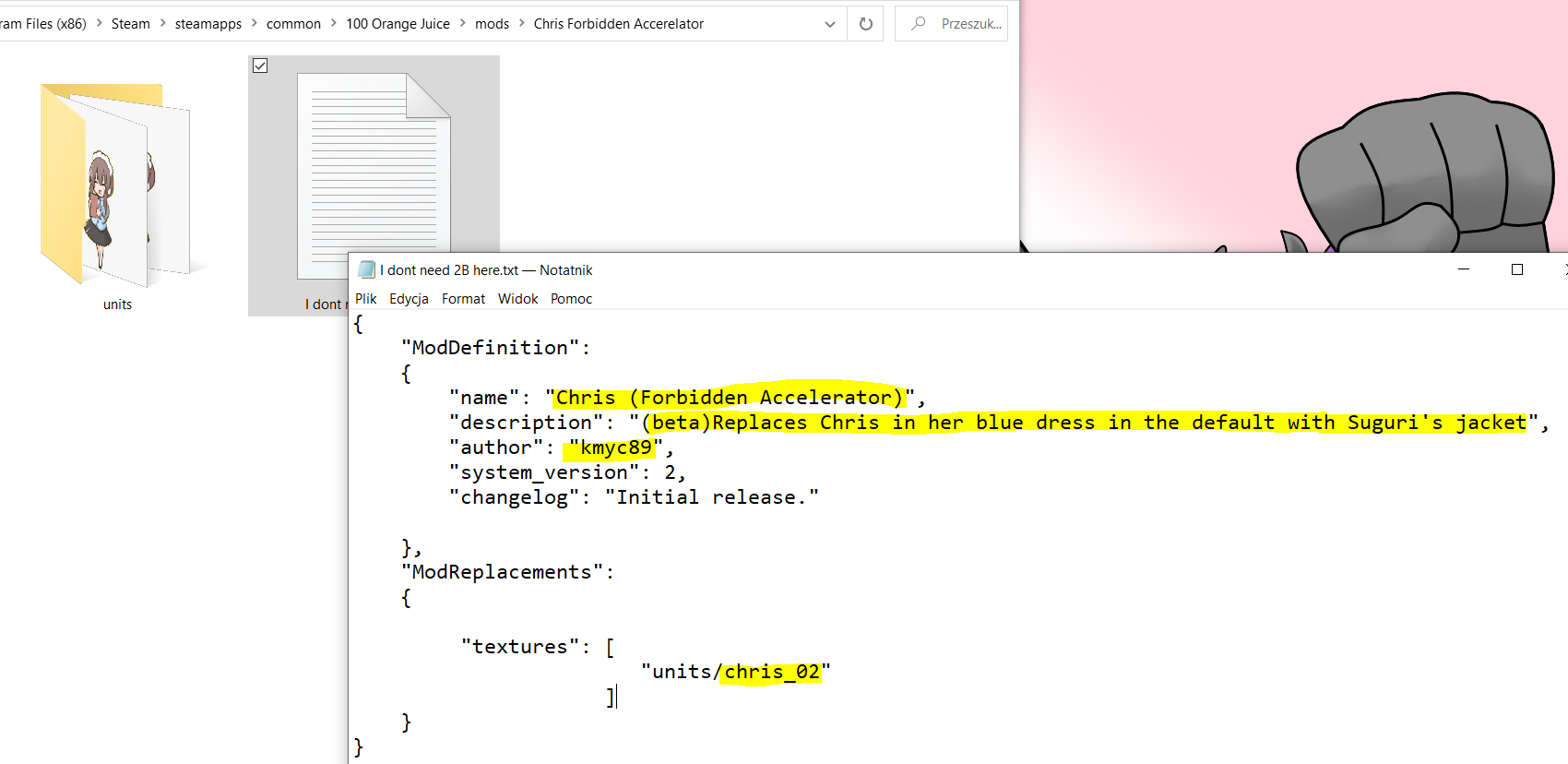Click the "ModDefinition": line in Notepad

pyautogui.click(x=495, y=348)
